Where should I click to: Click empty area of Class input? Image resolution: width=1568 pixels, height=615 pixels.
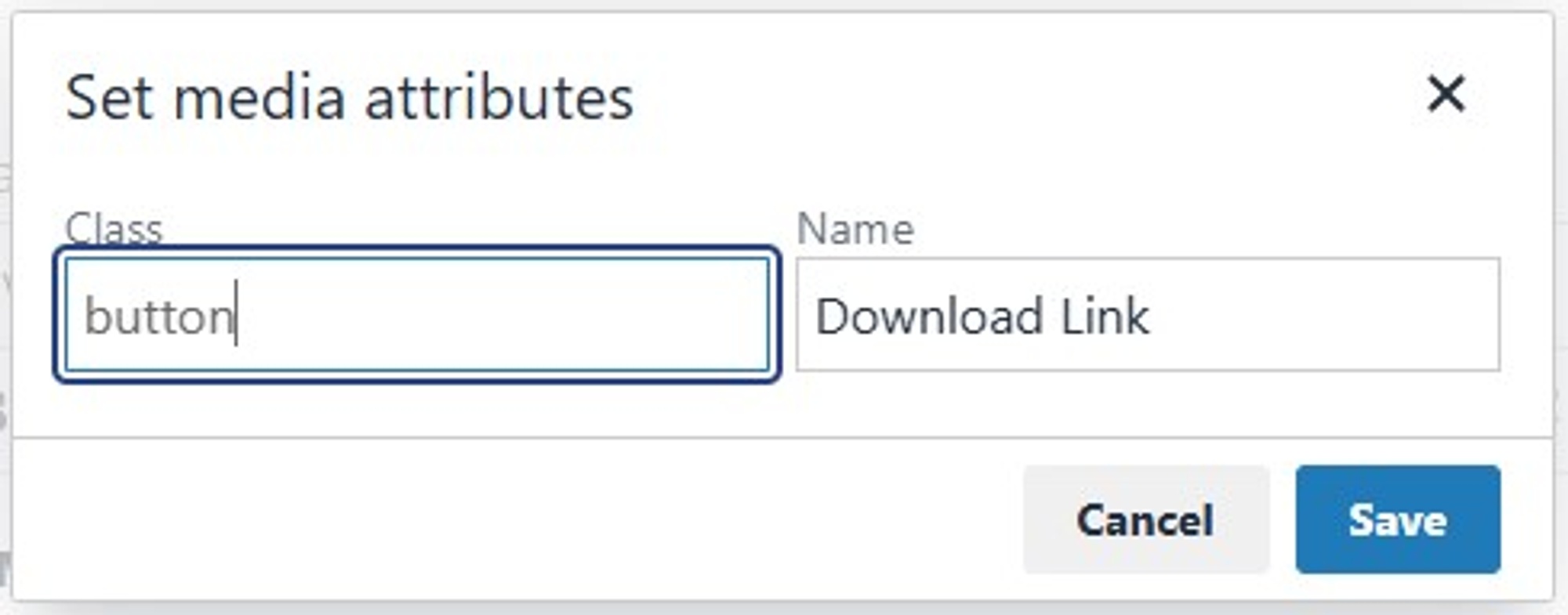pyautogui.click(x=549, y=317)
